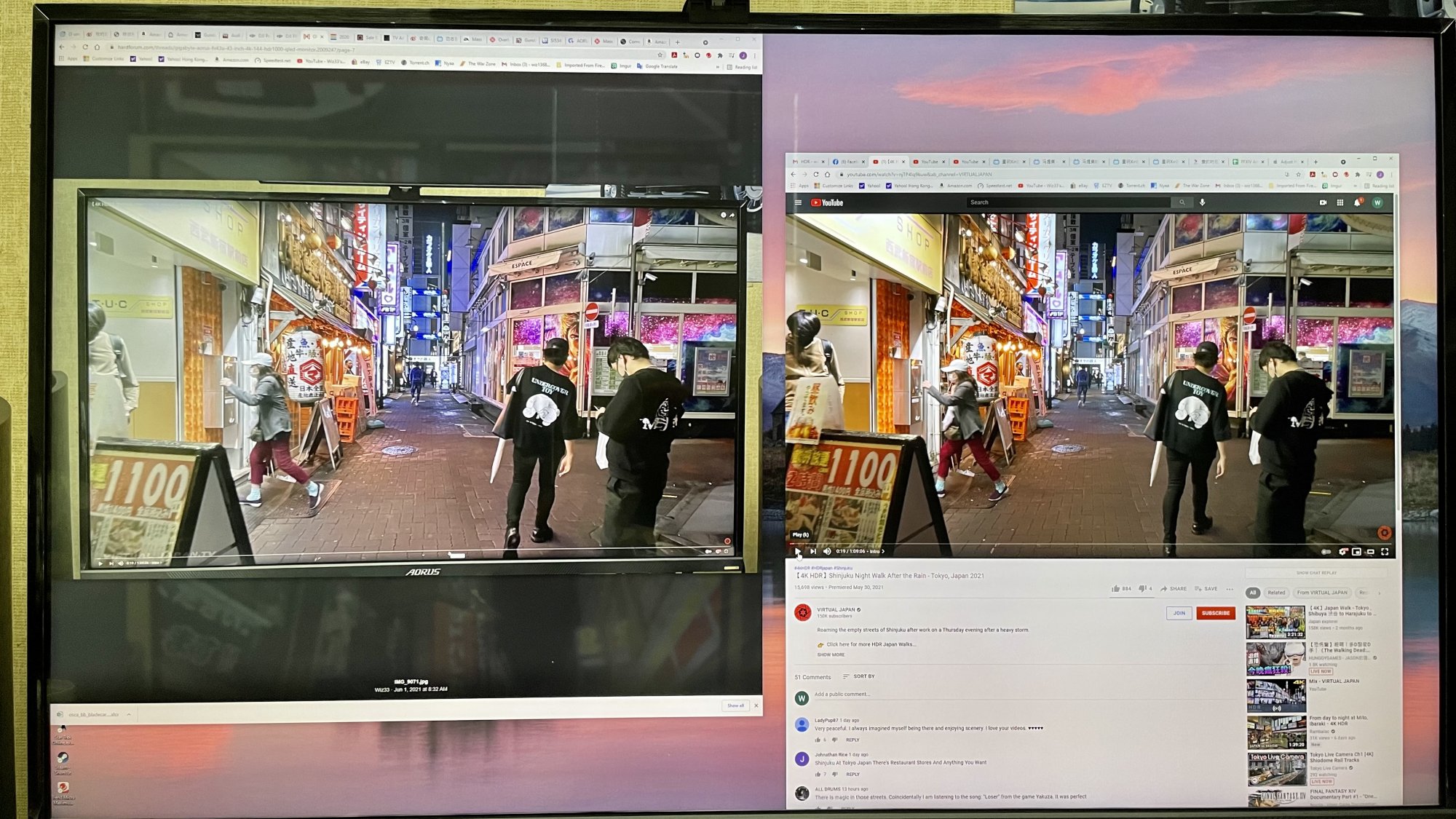1456x819 pixels.
Task: Click the YouTube play button
Action: (x=798, y=551)
